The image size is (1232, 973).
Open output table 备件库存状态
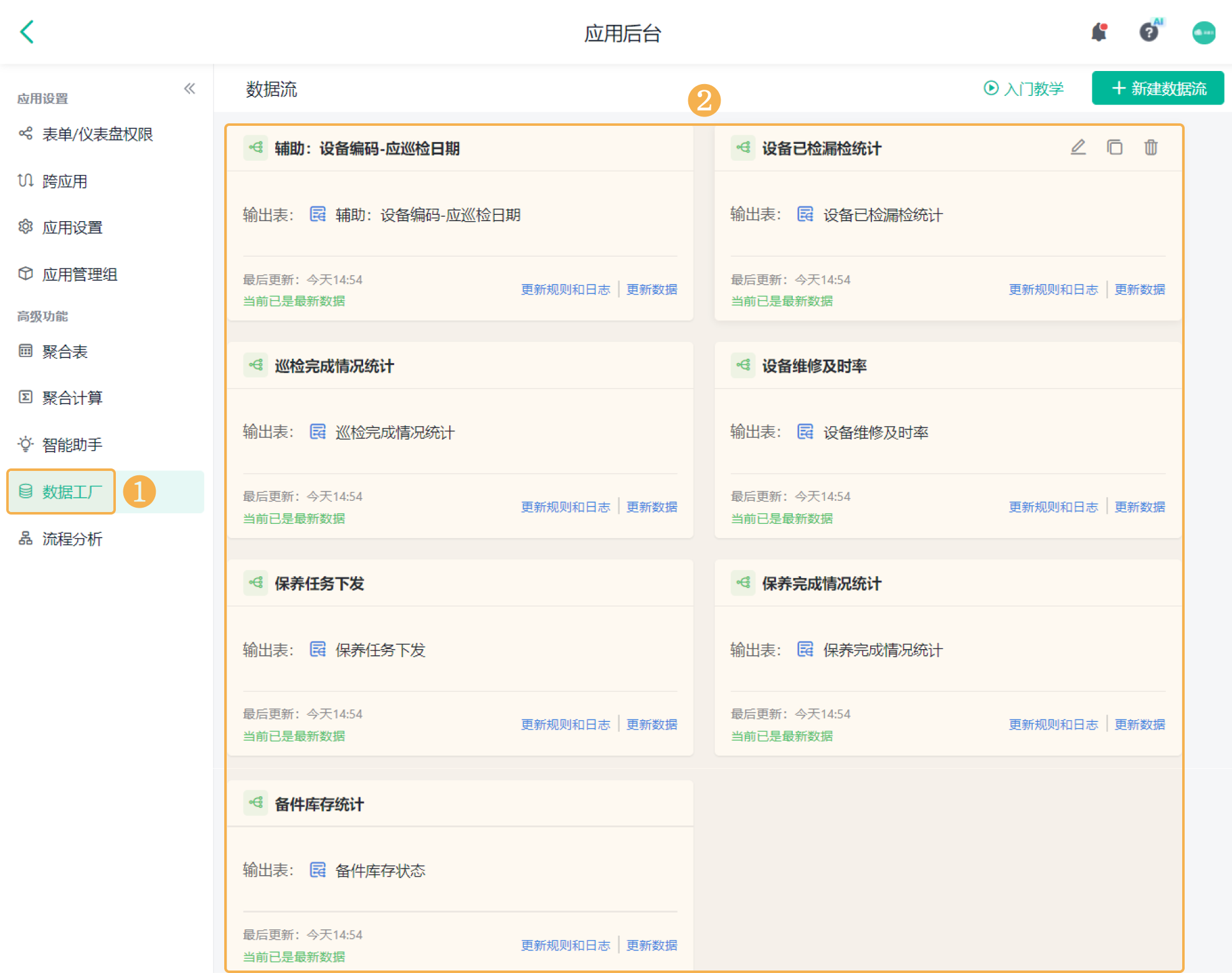[x=380, y=870]
